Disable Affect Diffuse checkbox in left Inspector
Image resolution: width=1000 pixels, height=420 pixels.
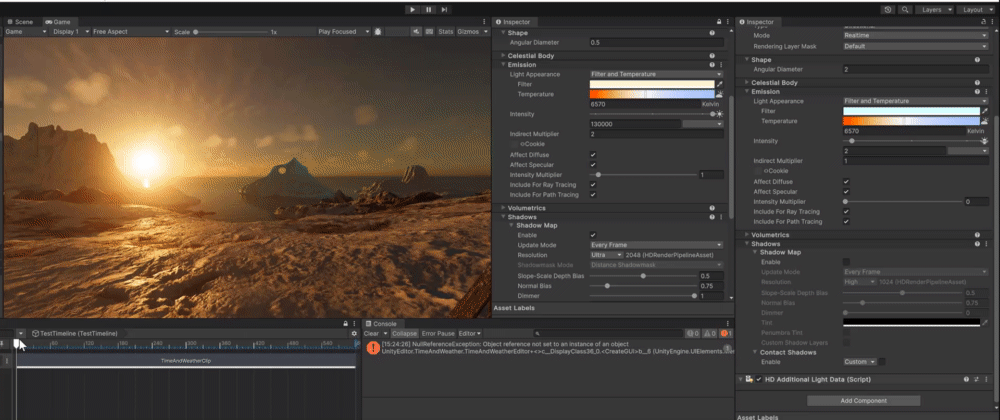click(593, 155)
